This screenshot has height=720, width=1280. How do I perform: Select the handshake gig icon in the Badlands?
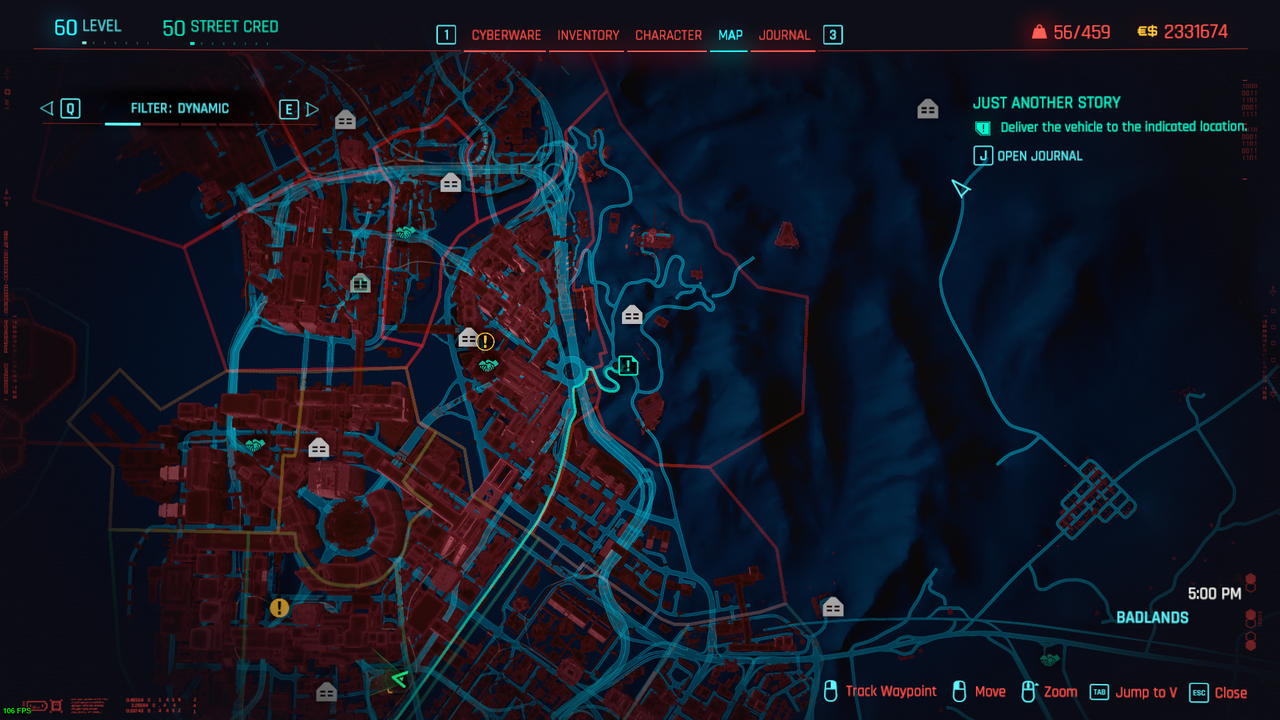coord(1049,659)
